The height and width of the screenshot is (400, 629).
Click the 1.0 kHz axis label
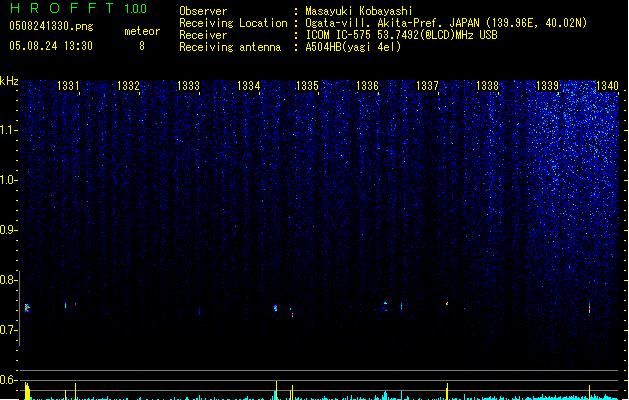pyautogui.click(x=9, y=180)
